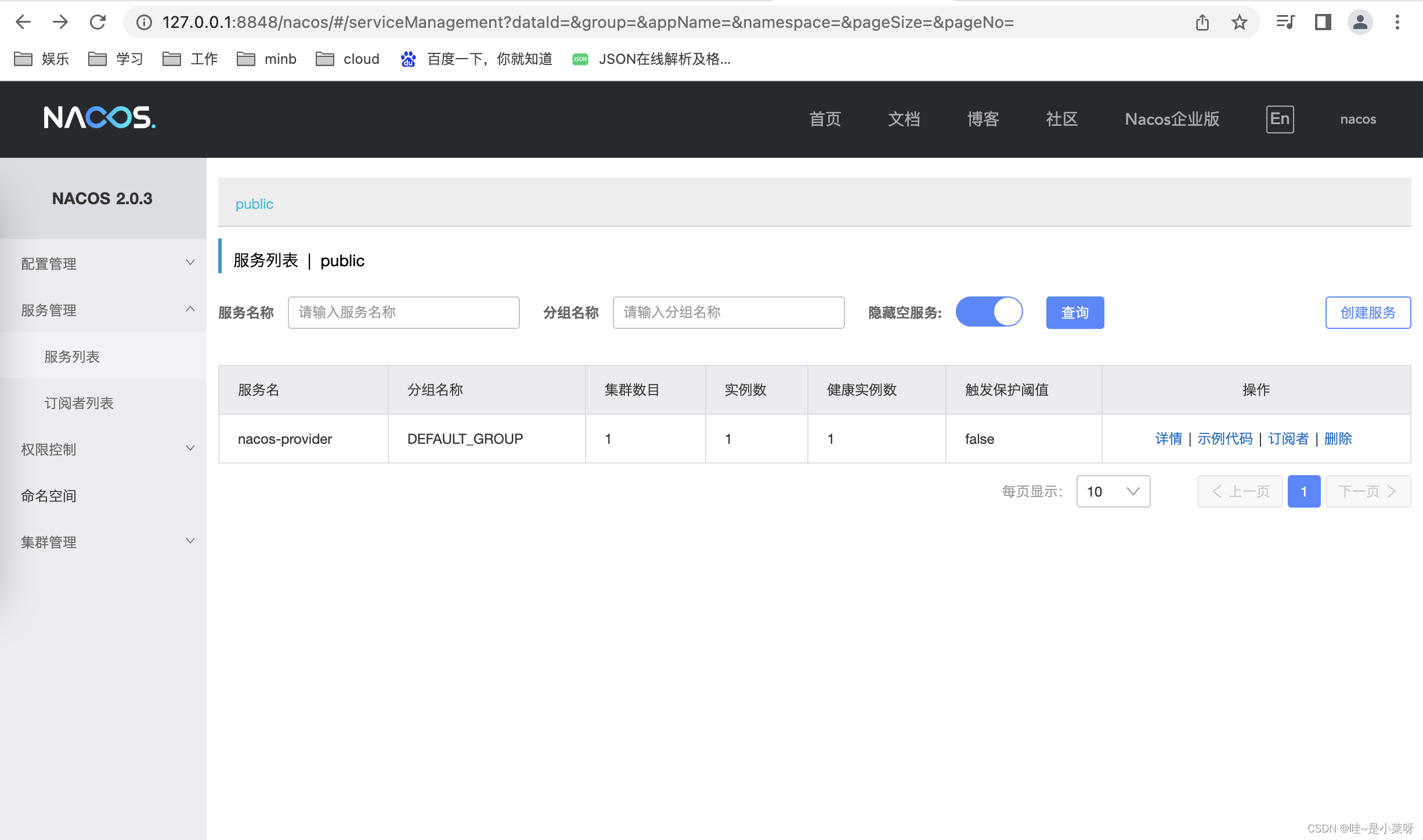Click the browser address bar URL
The width and height of the screenshot is (1423, 840).
click(588, 22)
